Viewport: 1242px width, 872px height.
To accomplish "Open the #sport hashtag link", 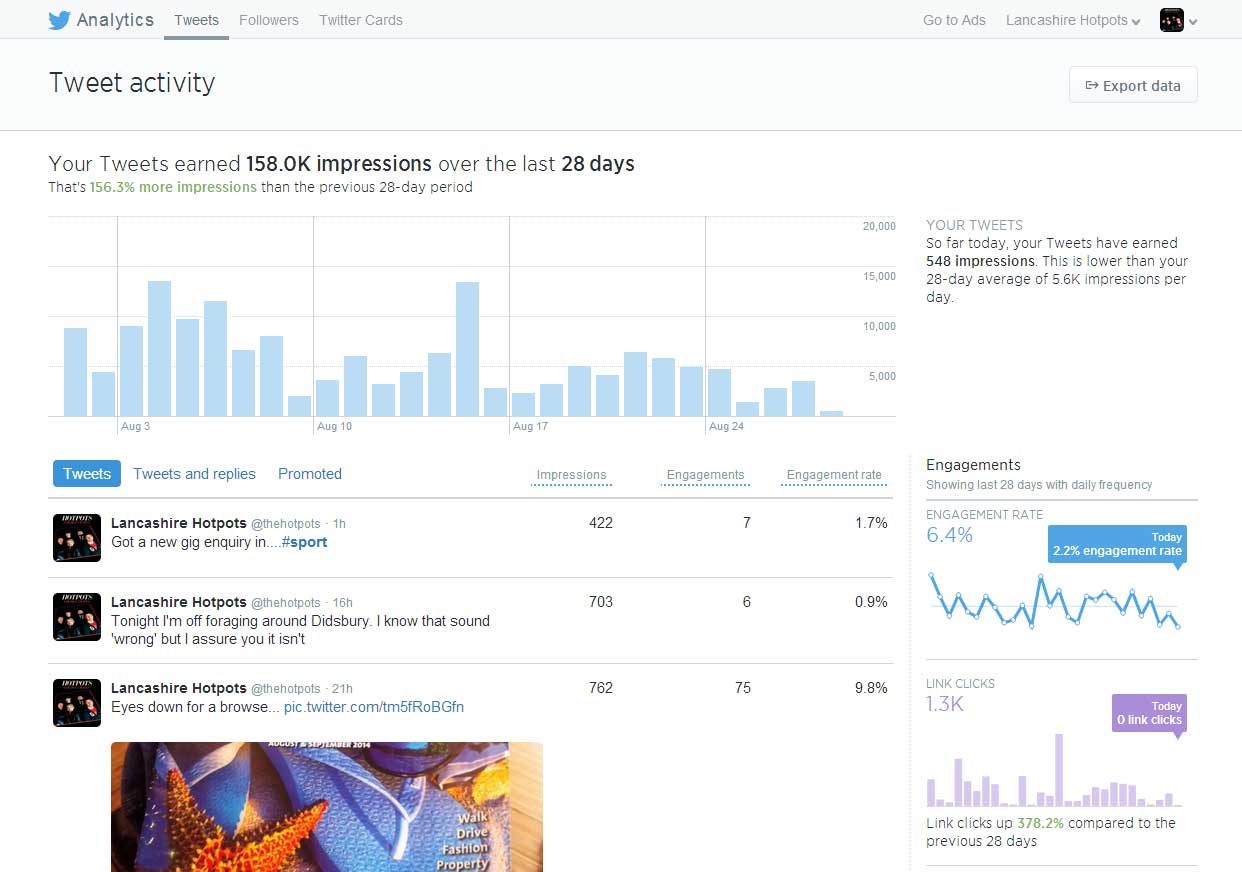I will point(304,542).
